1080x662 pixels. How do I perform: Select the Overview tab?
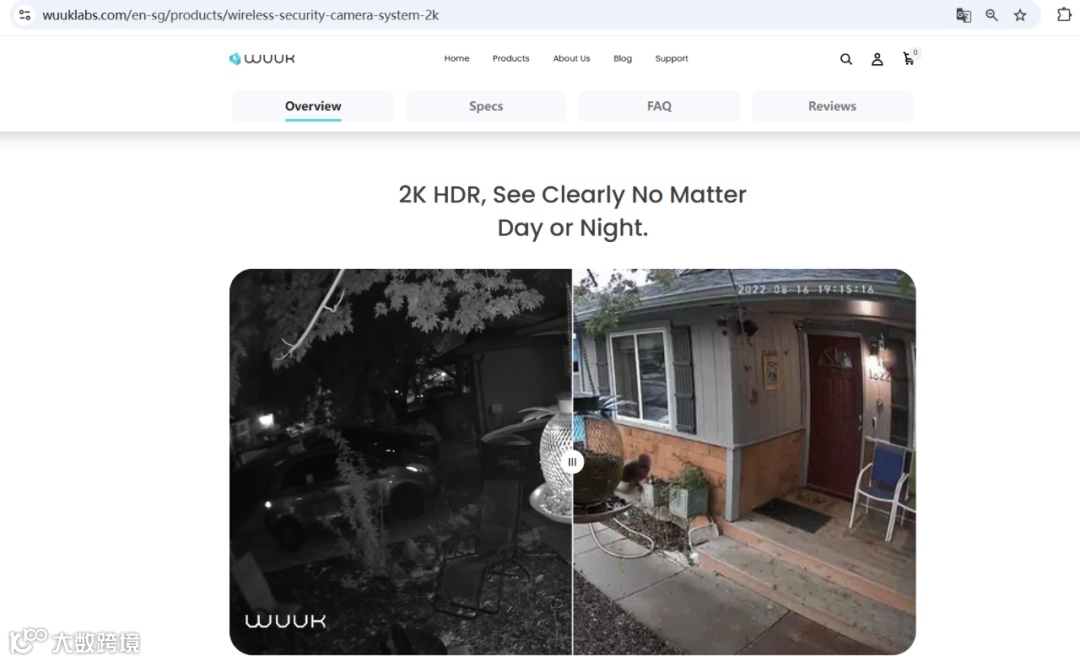coord(313,106)
